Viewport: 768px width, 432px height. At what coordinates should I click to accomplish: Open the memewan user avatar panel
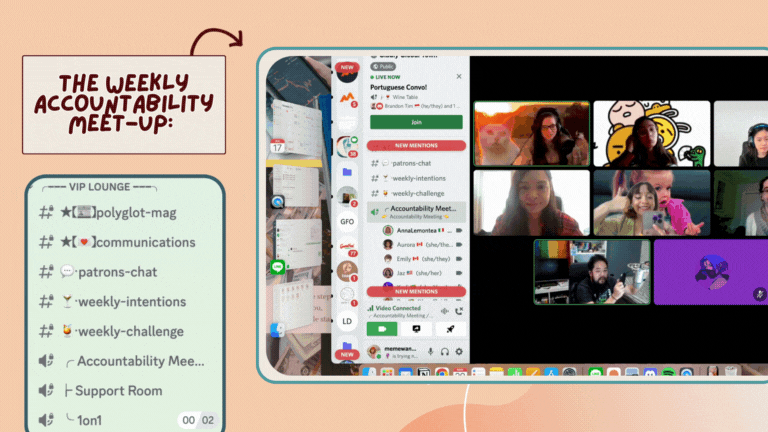374,352
